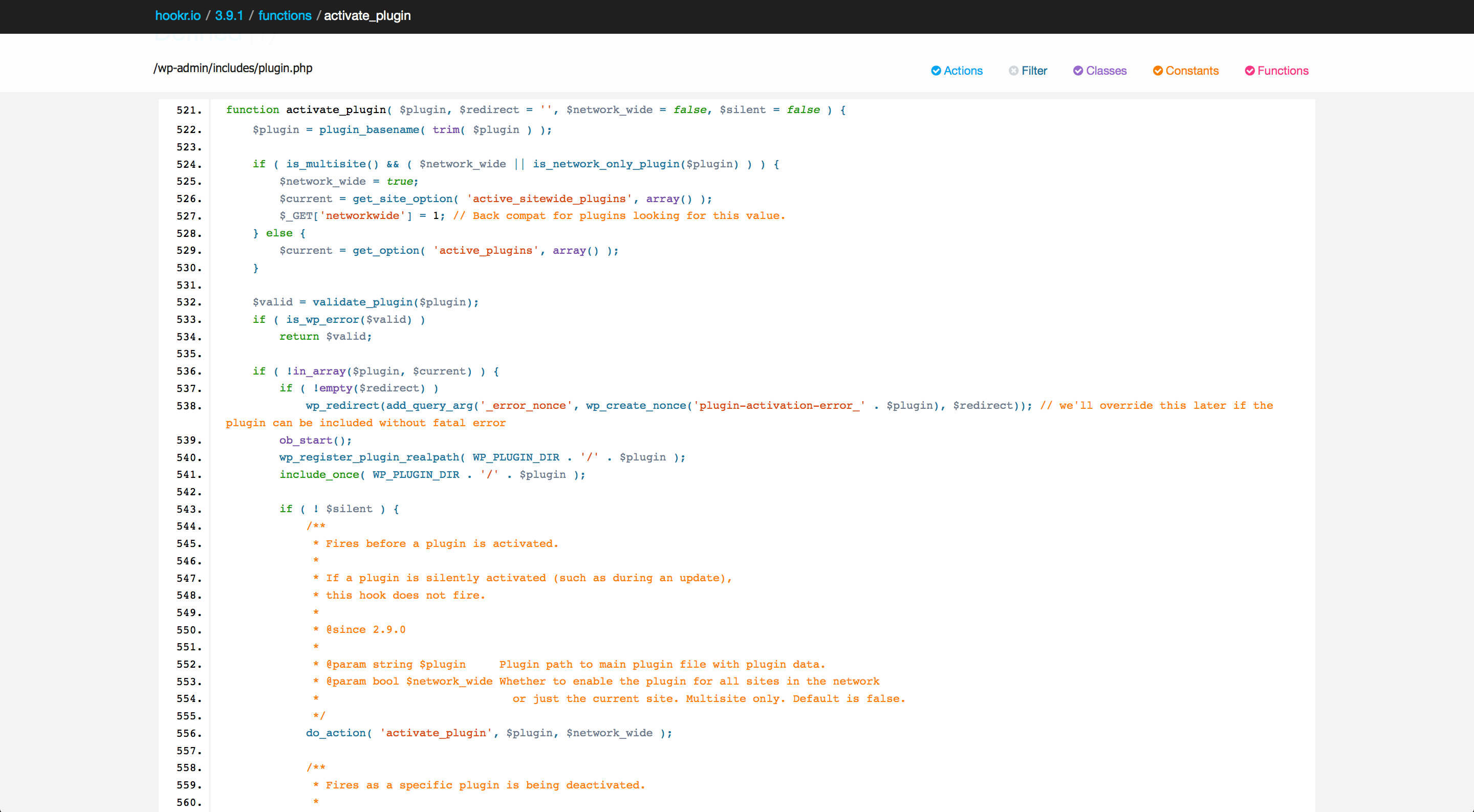Click validate_plugin on line 532
Image resolution: width=1474 pixels, height=812 pixels.
(362, 302)
